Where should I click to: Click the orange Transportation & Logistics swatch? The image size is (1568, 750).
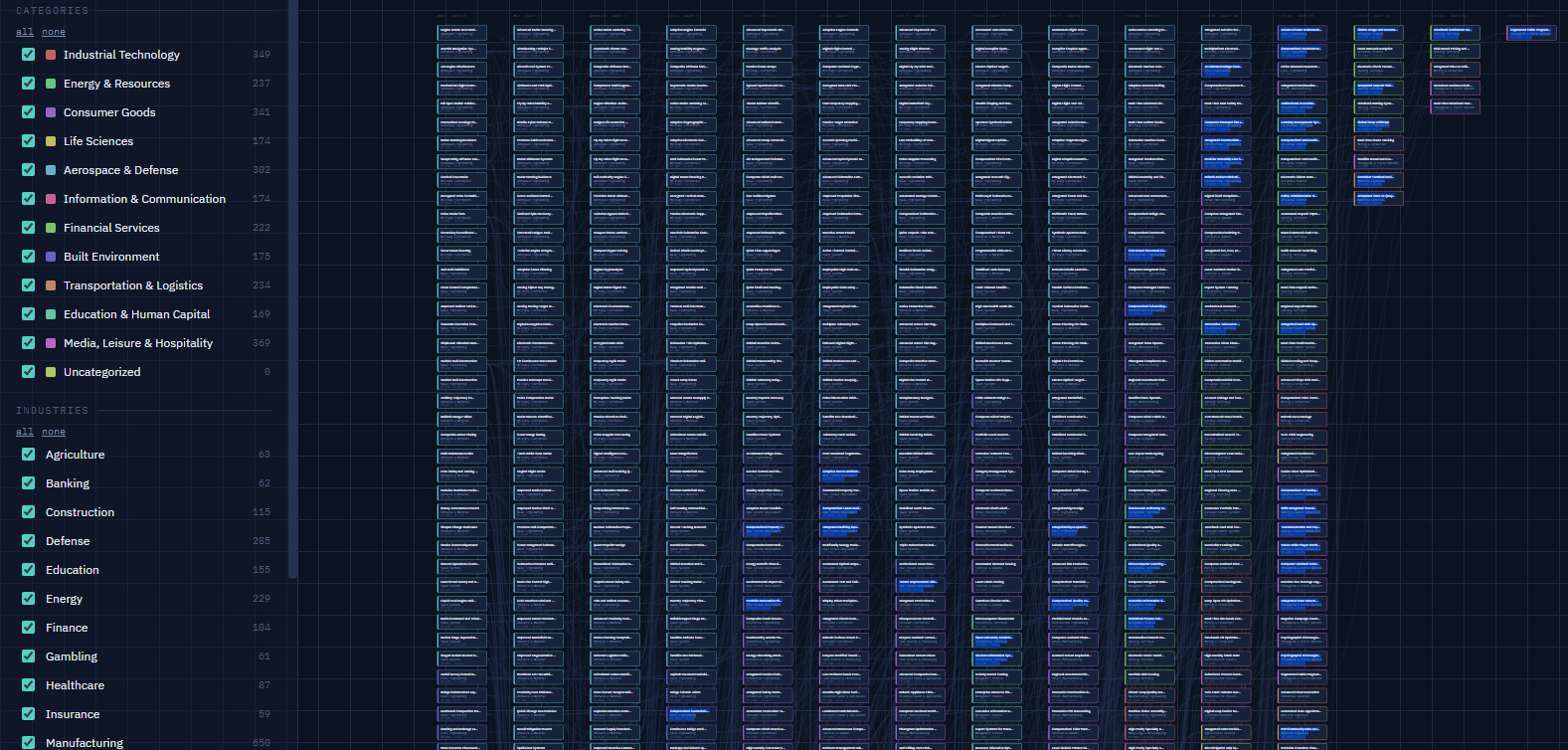click(51, 285)
